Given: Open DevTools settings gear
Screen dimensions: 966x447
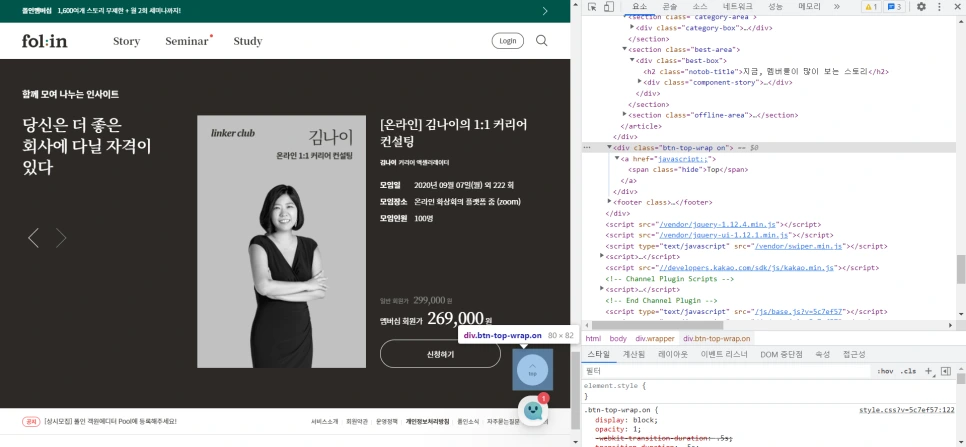Looking at the screenshot, I should click(x=921, y=7).
